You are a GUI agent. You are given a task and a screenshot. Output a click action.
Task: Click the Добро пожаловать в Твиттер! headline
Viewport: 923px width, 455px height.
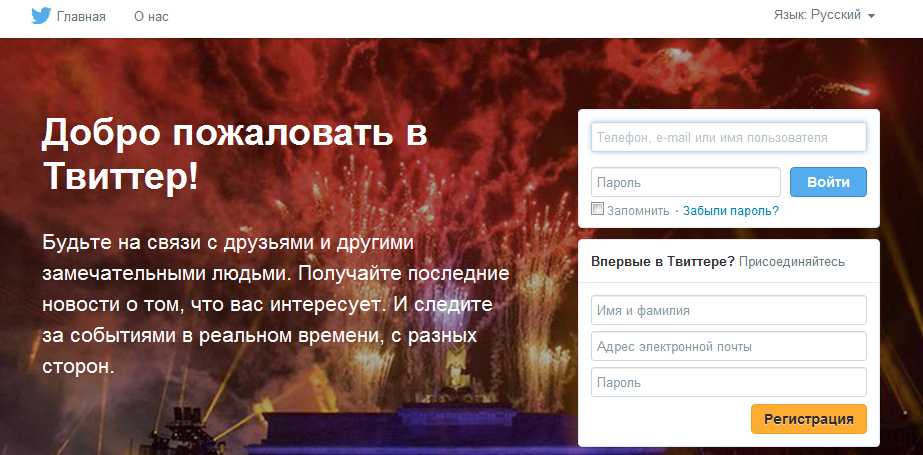click(x=234, y=155)
